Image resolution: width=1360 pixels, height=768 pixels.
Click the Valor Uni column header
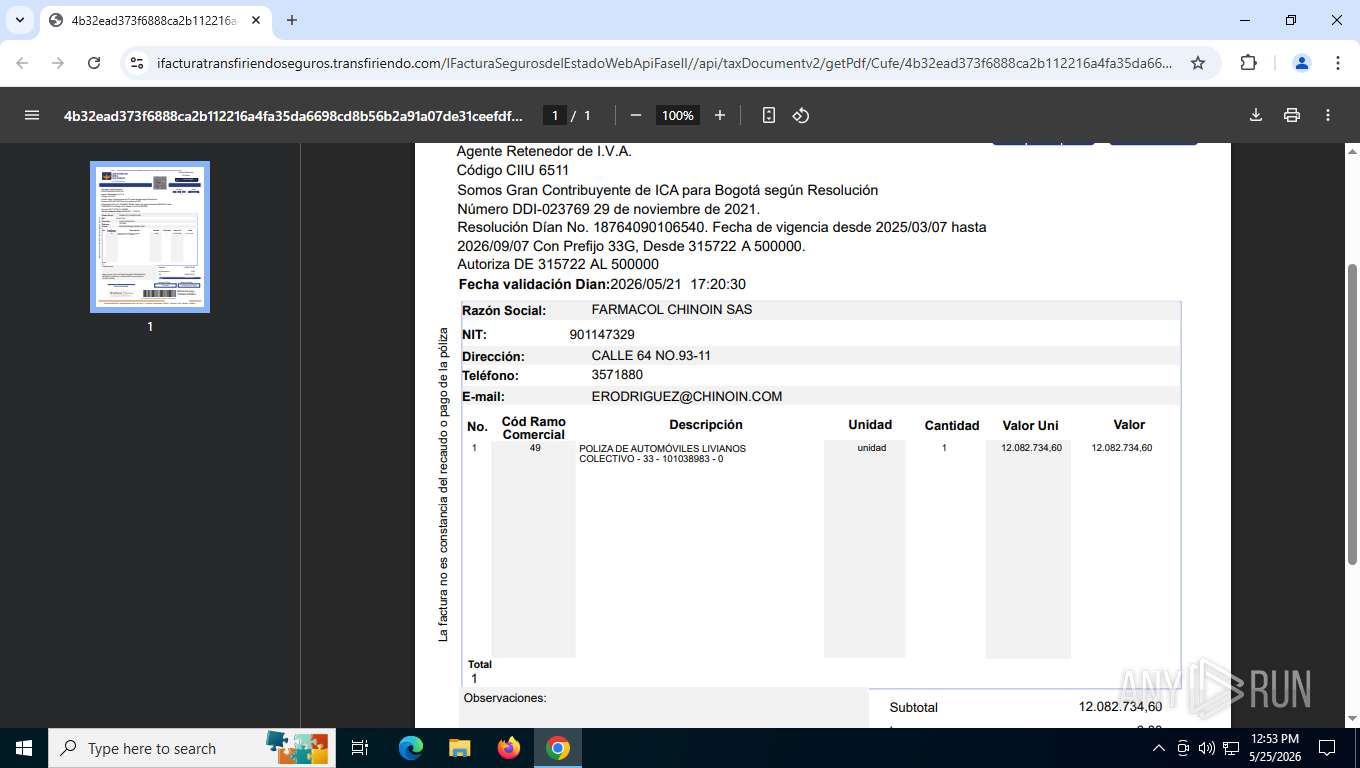point(1030,426)
